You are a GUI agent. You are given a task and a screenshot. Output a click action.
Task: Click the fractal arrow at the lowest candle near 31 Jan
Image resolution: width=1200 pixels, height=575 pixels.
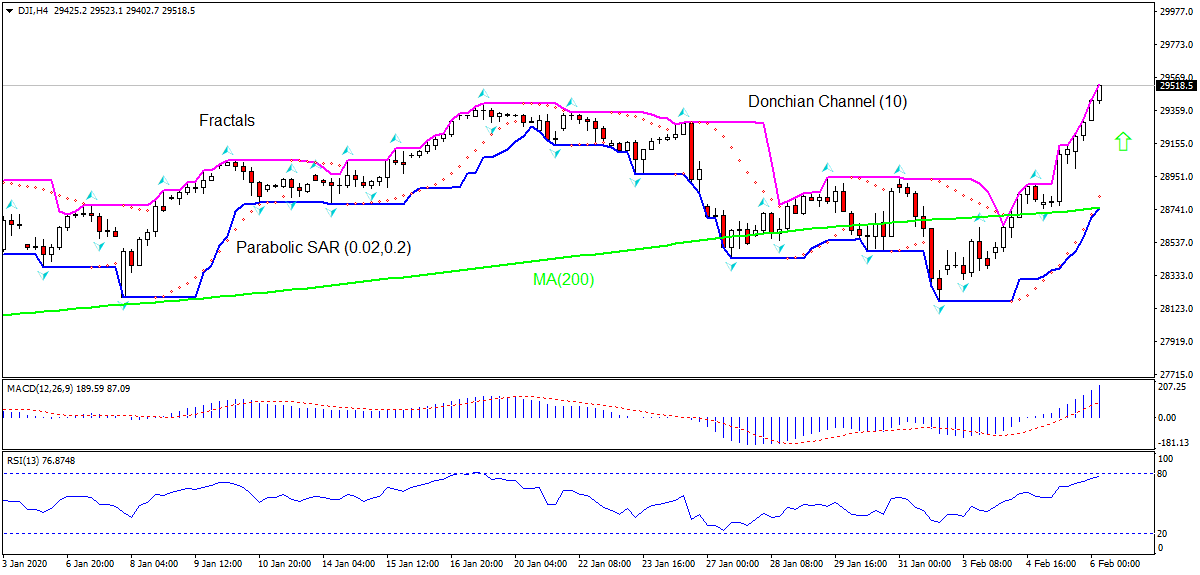tap(939, 310)
